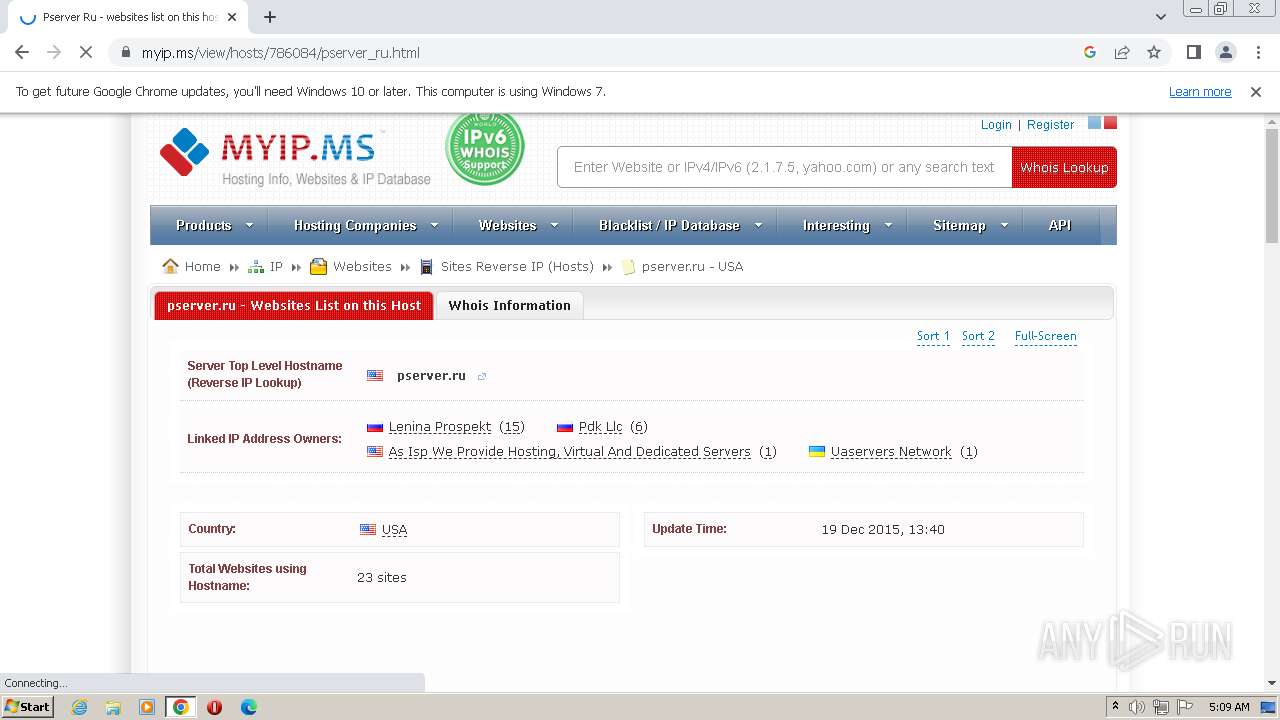
Task: Expand the Websites menu arrow in the navigation bar
Action: pos(555,225)
